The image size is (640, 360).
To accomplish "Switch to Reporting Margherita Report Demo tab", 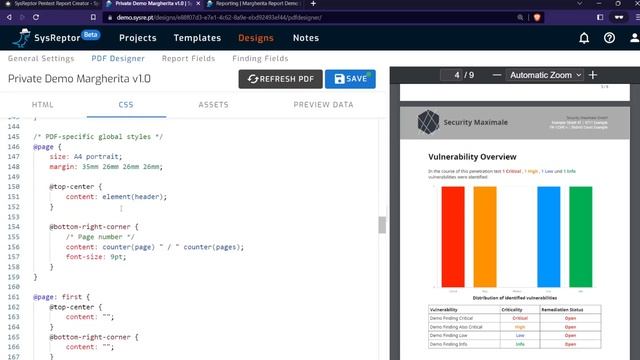I will (x=253, y=4).
